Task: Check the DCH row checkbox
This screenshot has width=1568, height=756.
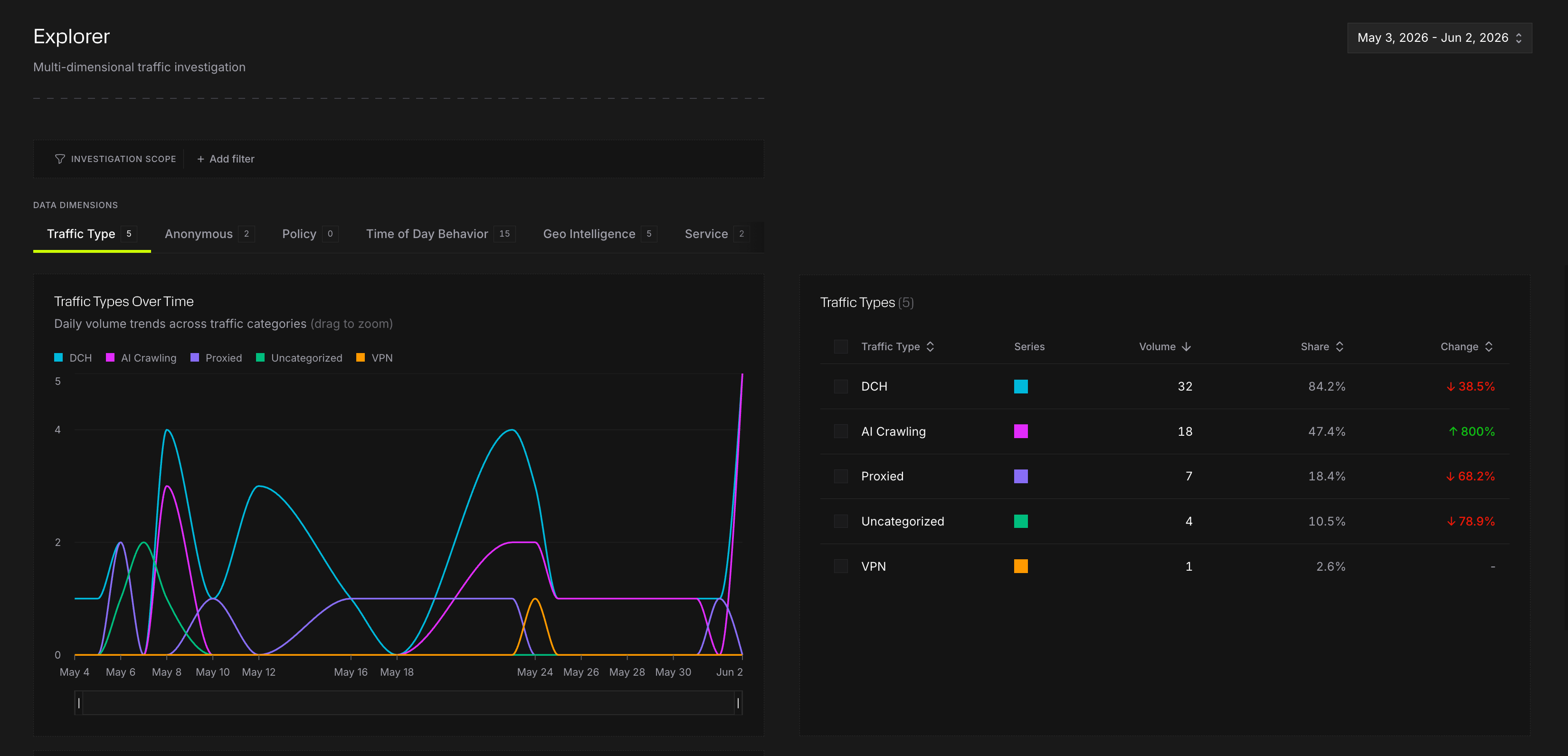Action: [841, 386]
